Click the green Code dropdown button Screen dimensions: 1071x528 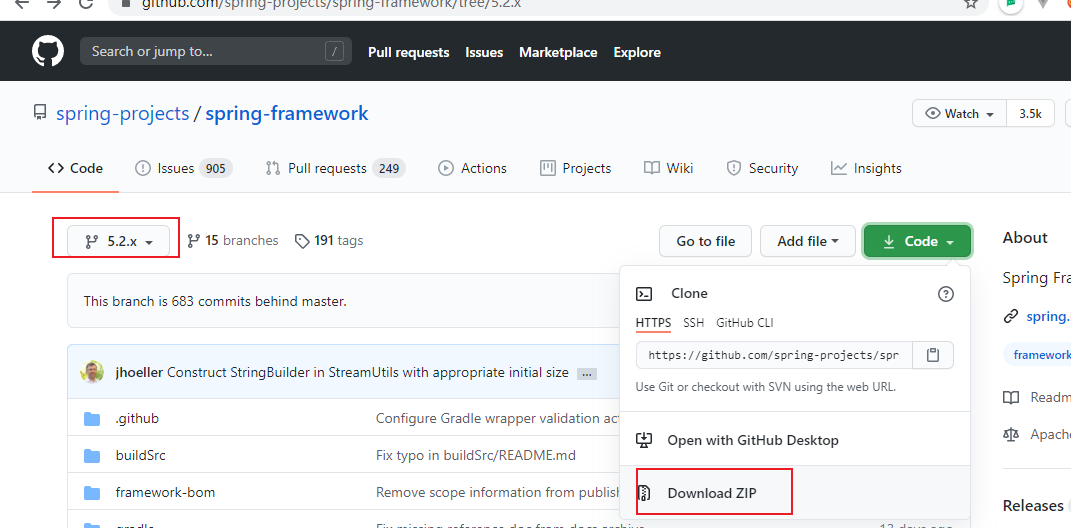coord(917,241)
